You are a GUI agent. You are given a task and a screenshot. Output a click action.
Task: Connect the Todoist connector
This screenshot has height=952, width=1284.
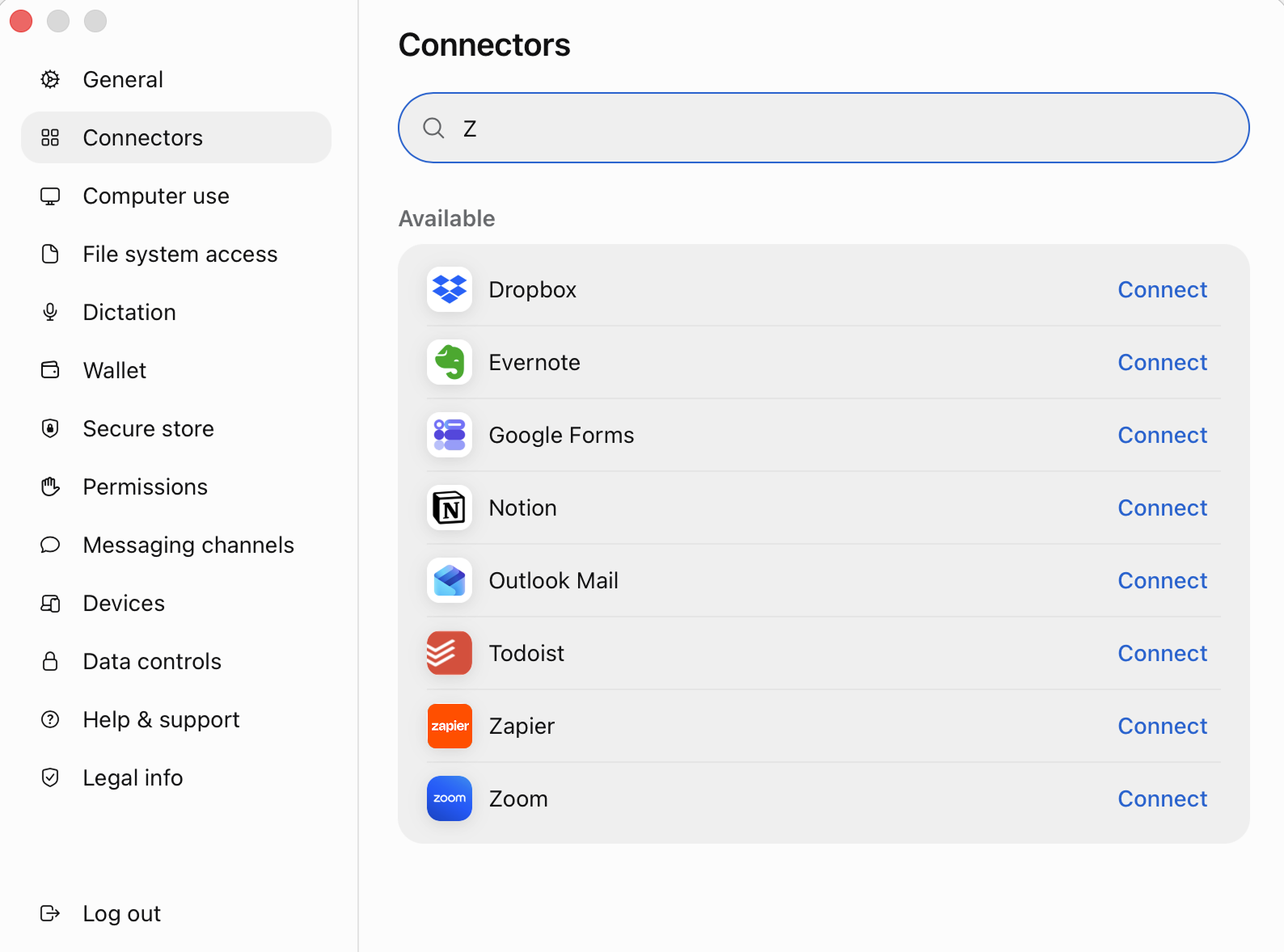coord(1162,653)
